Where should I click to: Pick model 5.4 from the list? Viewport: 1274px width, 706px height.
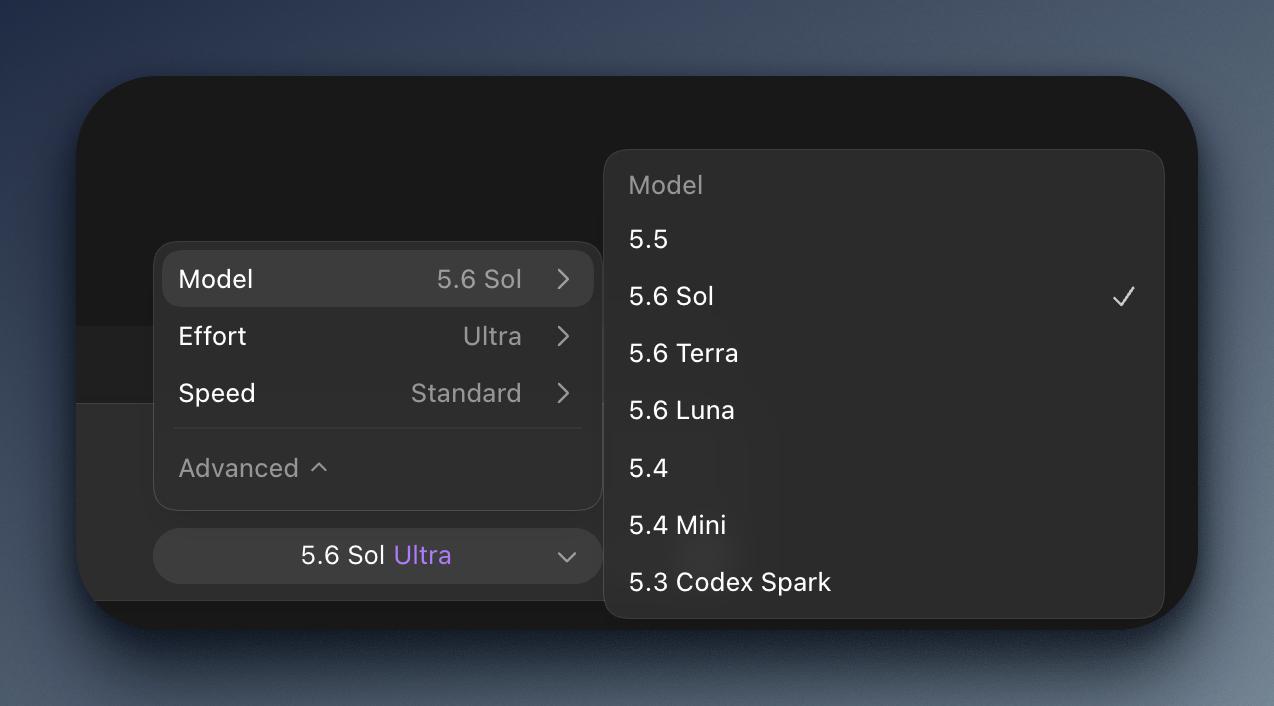pyautogui.click(x=884, y=468)
